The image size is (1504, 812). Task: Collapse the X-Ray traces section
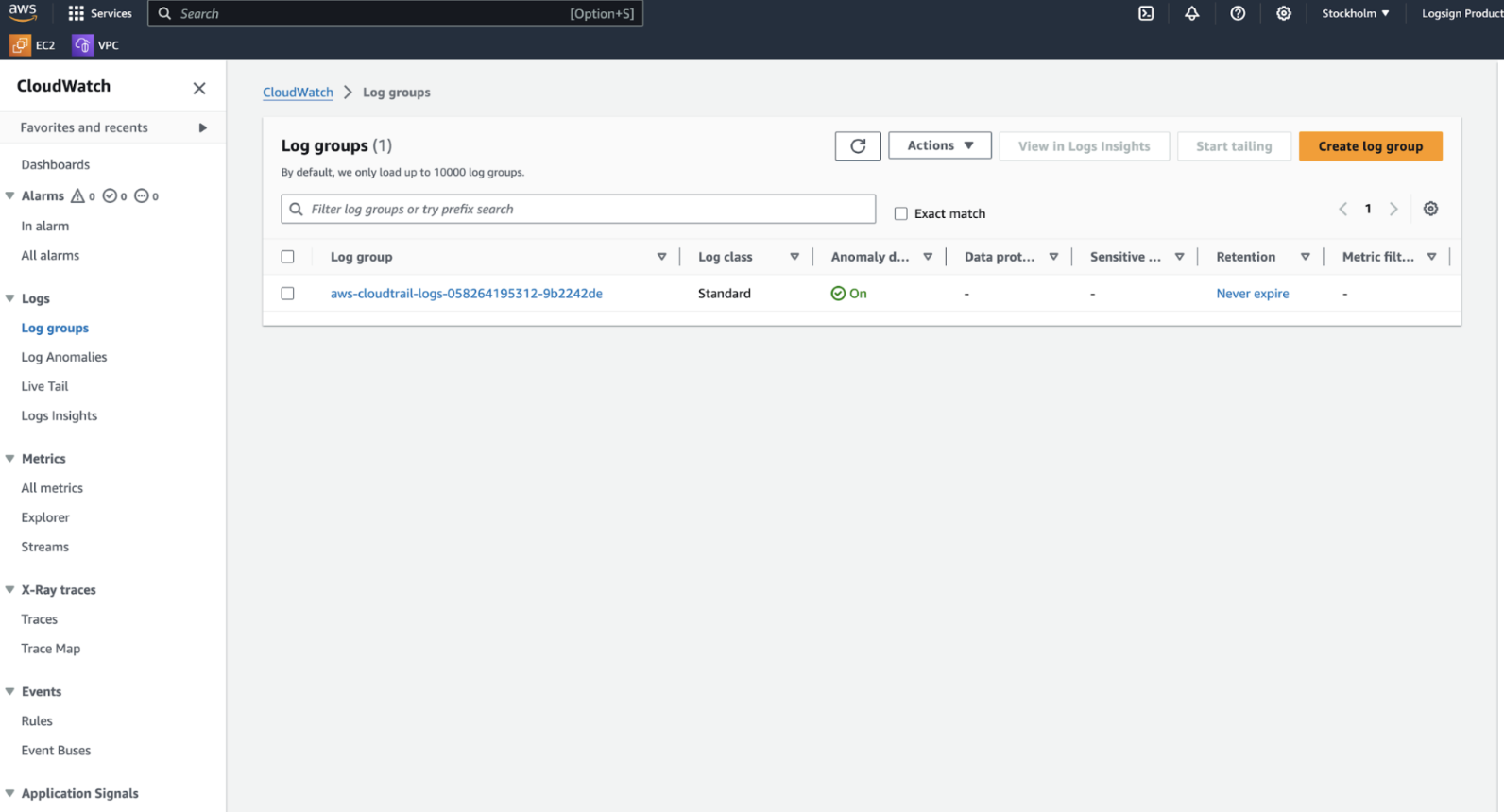tap(10, 590)
